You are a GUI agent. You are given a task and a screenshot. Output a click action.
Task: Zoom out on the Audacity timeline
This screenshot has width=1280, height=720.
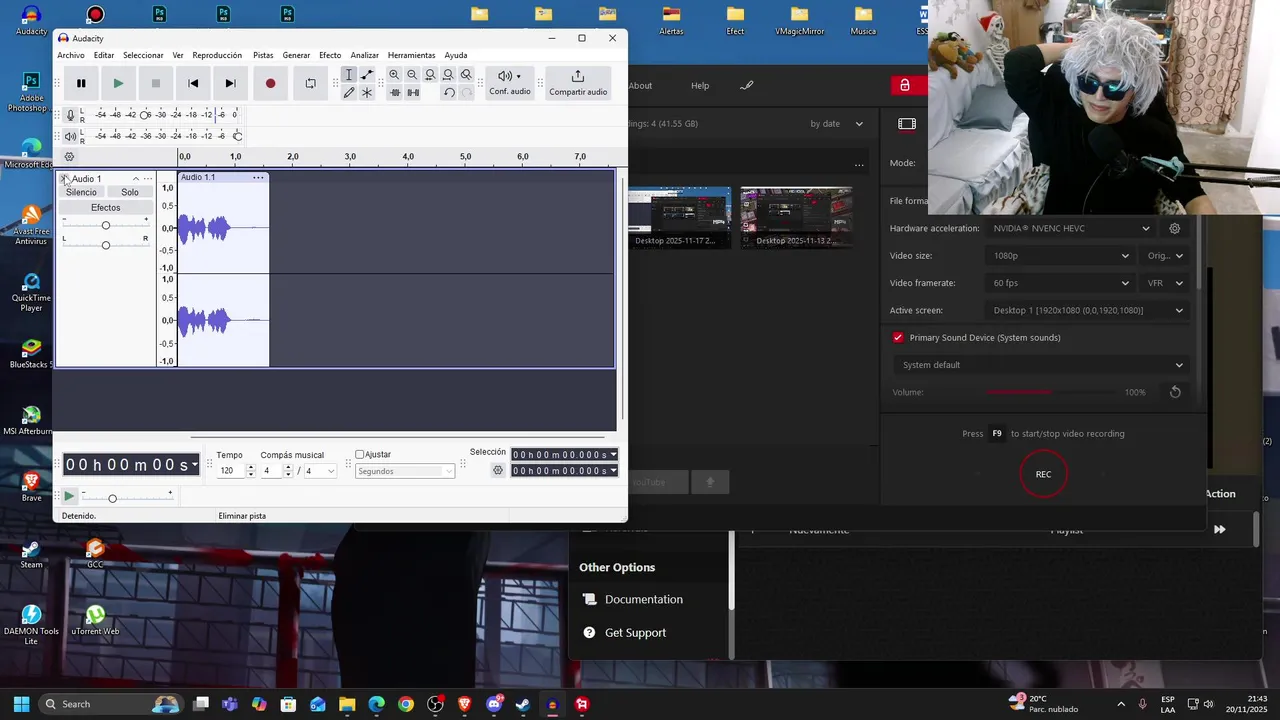(x=412, y=75)
